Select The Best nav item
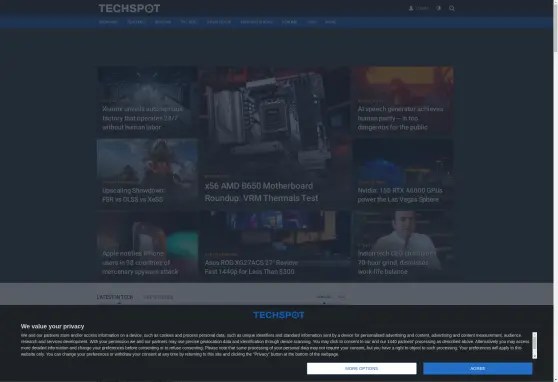Screen dimensions: 558x382 tap(189, 22)
